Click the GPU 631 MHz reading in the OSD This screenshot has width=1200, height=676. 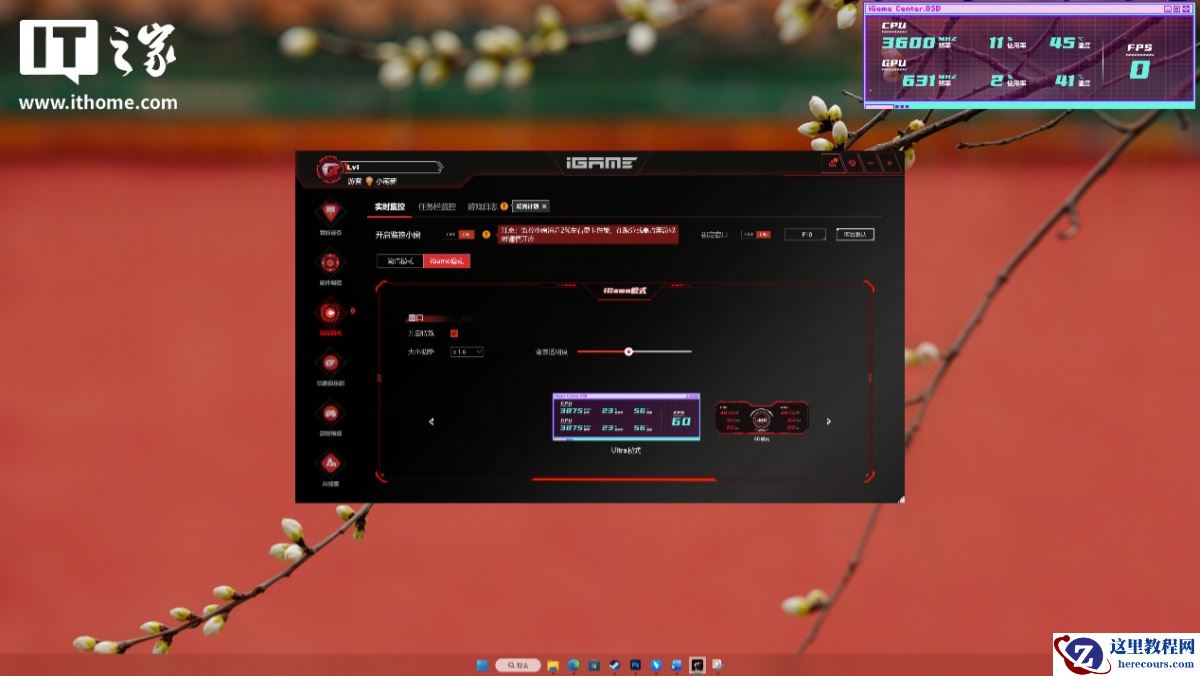click(918, 80)
